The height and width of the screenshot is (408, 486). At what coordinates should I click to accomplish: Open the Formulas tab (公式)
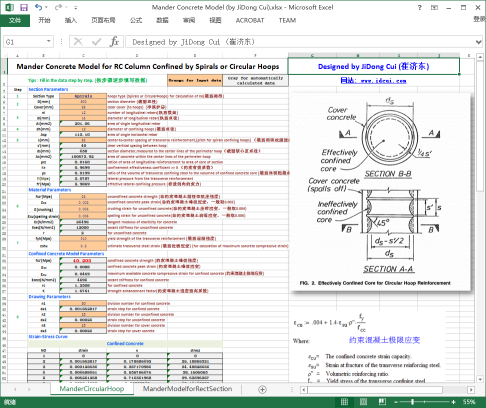click(x=136, y=20)
